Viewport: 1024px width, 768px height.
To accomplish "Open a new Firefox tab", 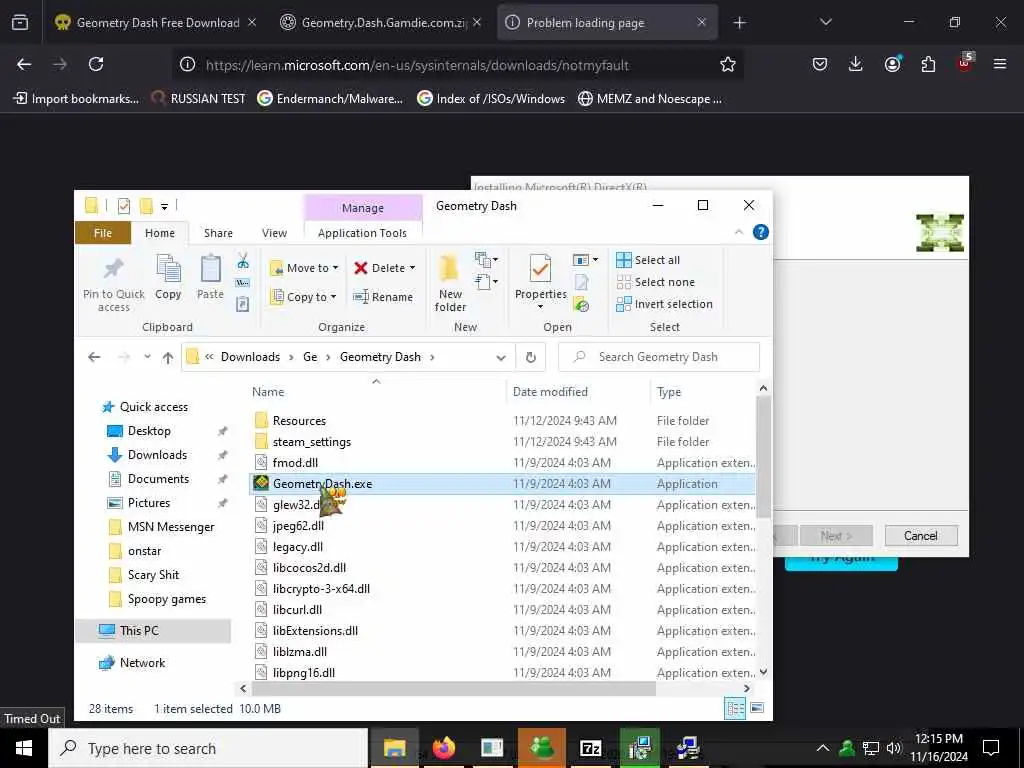I will 739,23.
